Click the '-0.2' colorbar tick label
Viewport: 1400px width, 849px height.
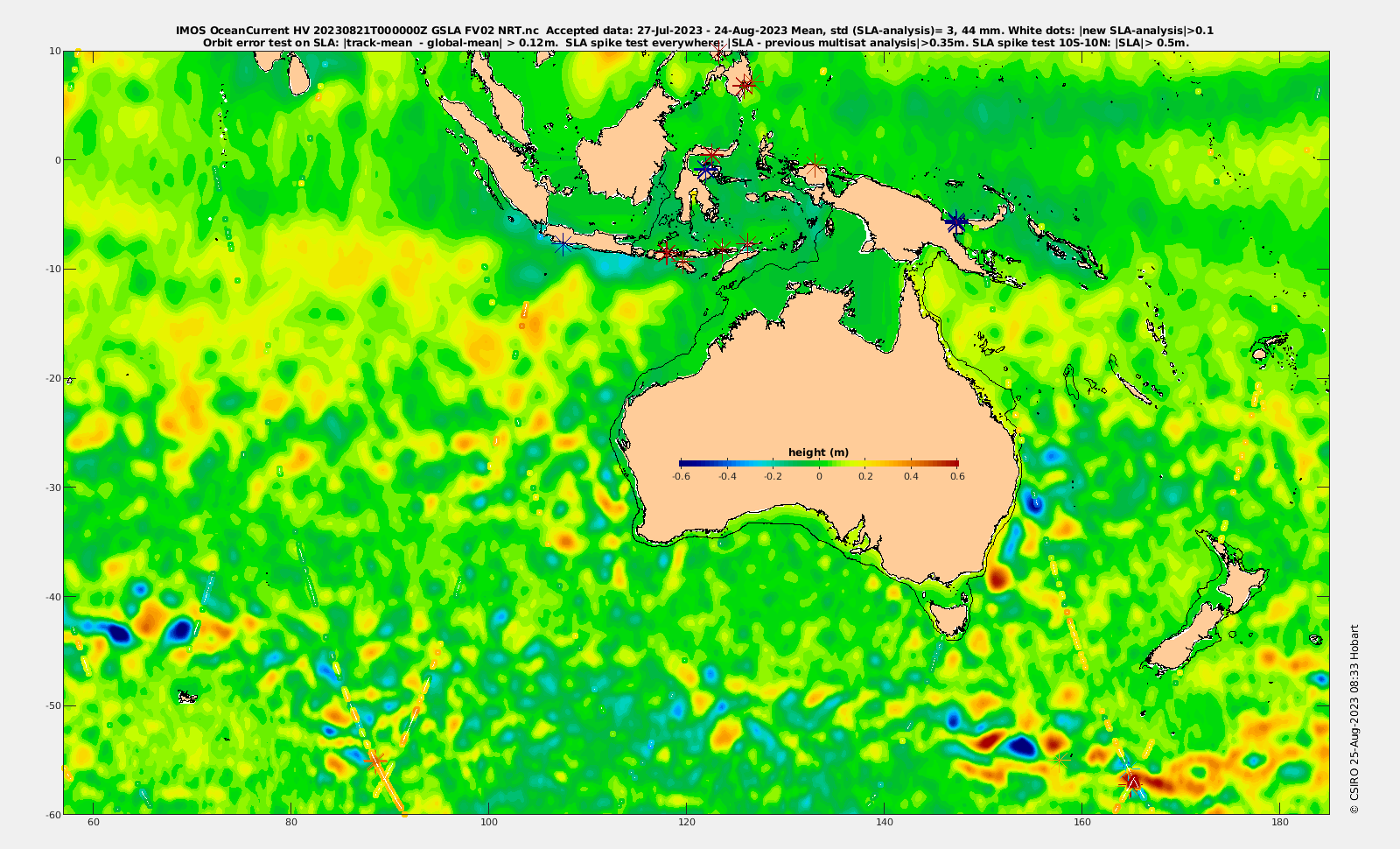[773, 476]
